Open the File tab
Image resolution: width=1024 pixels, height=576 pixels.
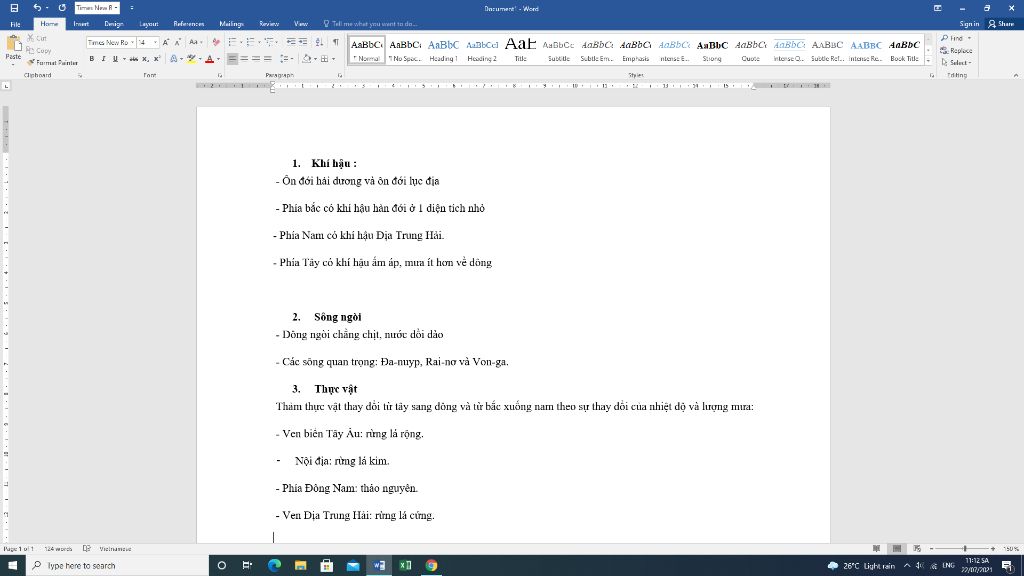15,24
